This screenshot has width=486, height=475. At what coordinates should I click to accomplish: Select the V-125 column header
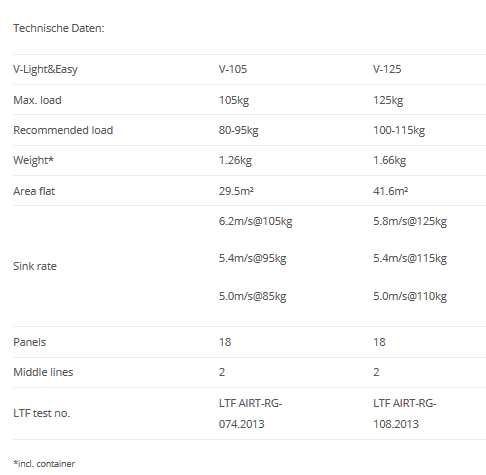point(387,69)
